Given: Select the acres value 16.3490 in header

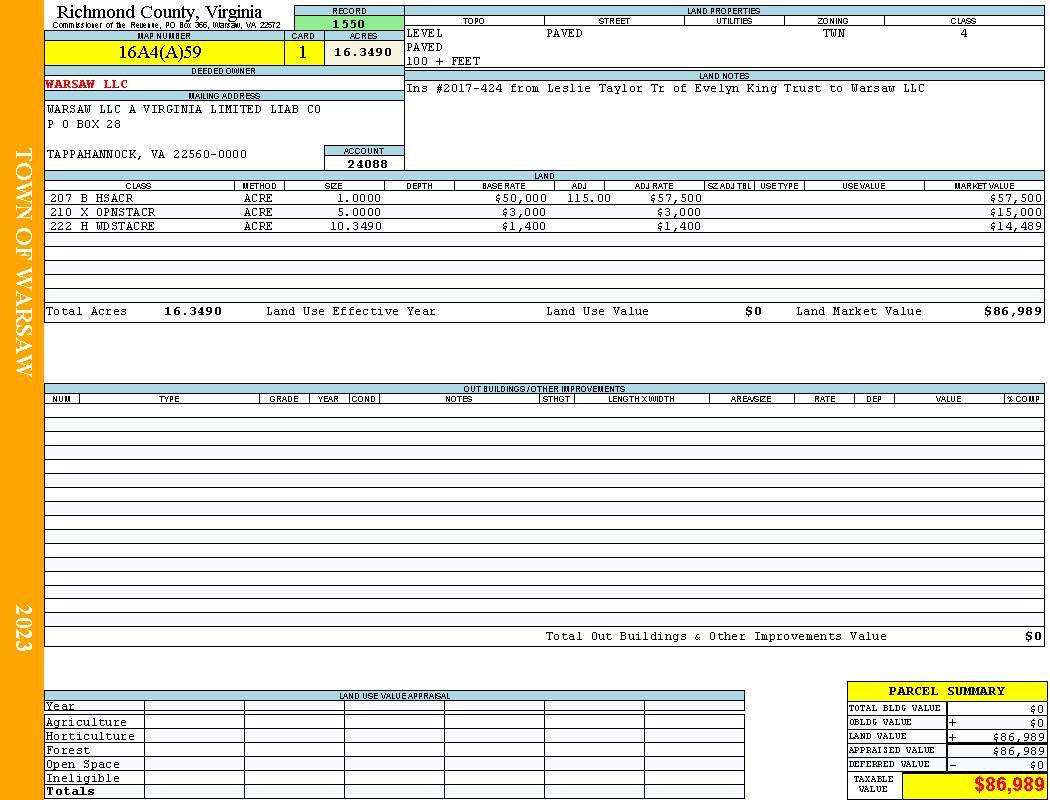Looking at the screenshot, I should [364, 53].
